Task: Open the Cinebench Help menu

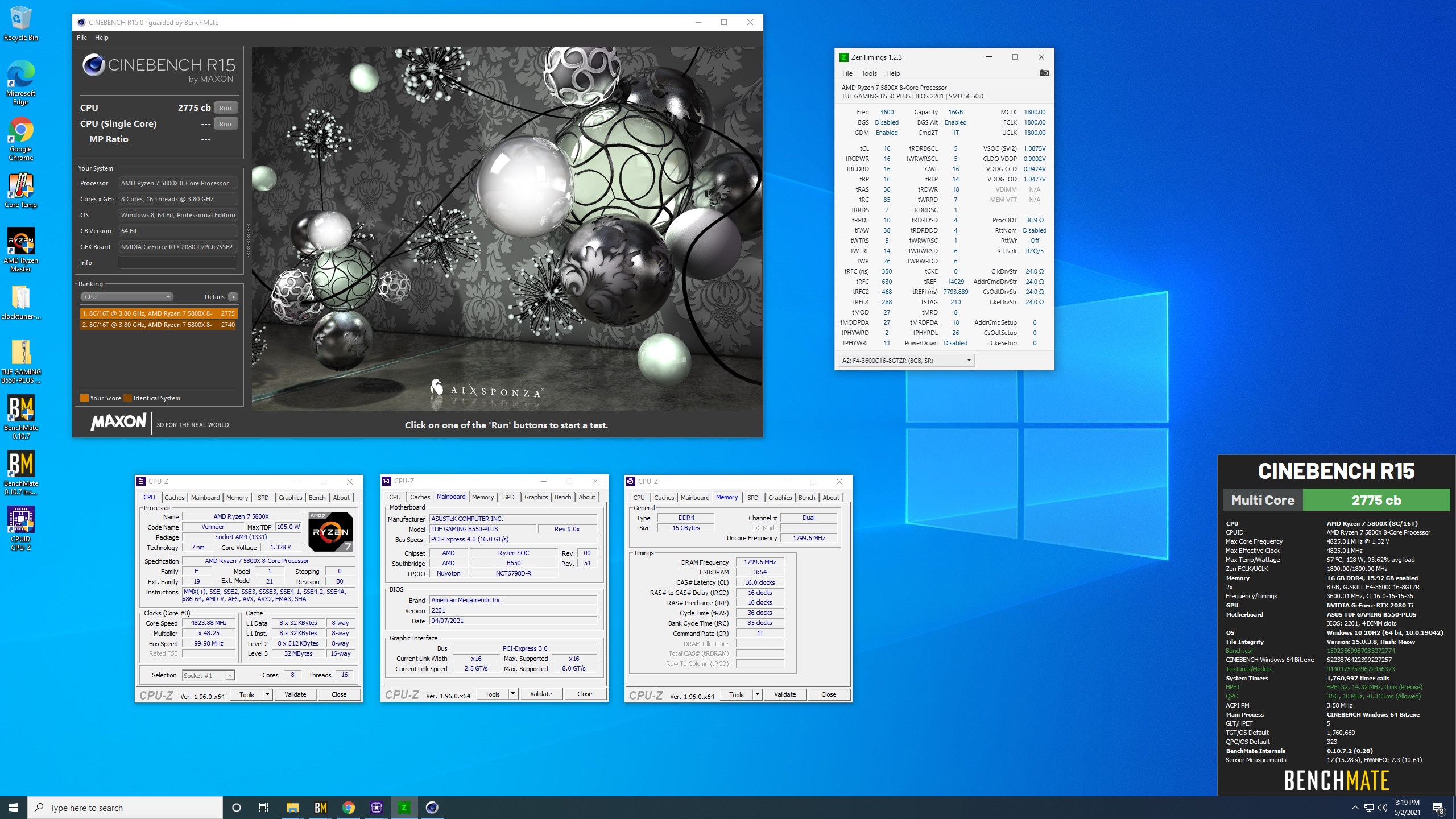Action: click(101, 38)
